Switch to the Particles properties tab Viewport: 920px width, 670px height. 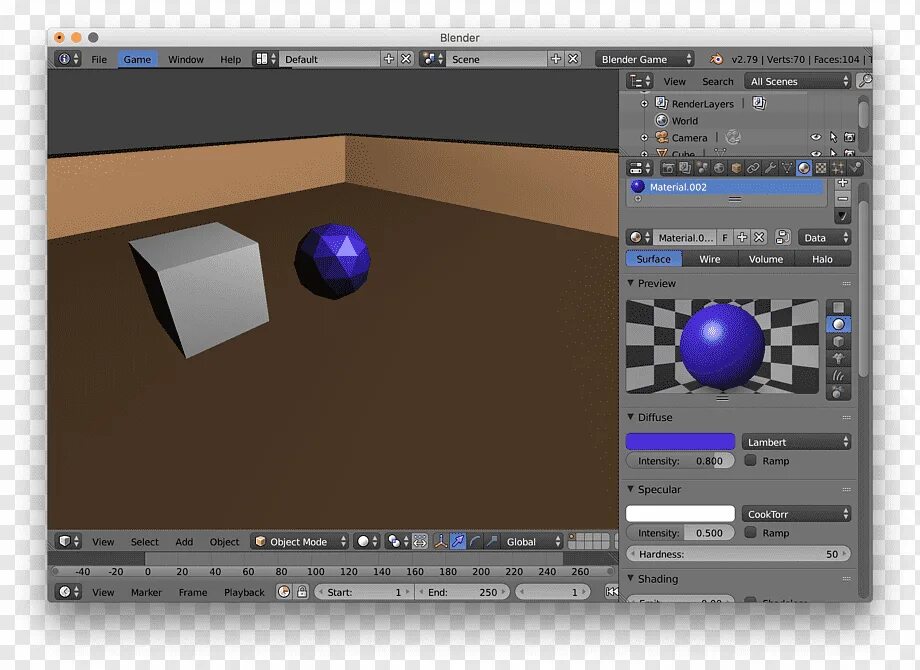click(x=838, y=168)
